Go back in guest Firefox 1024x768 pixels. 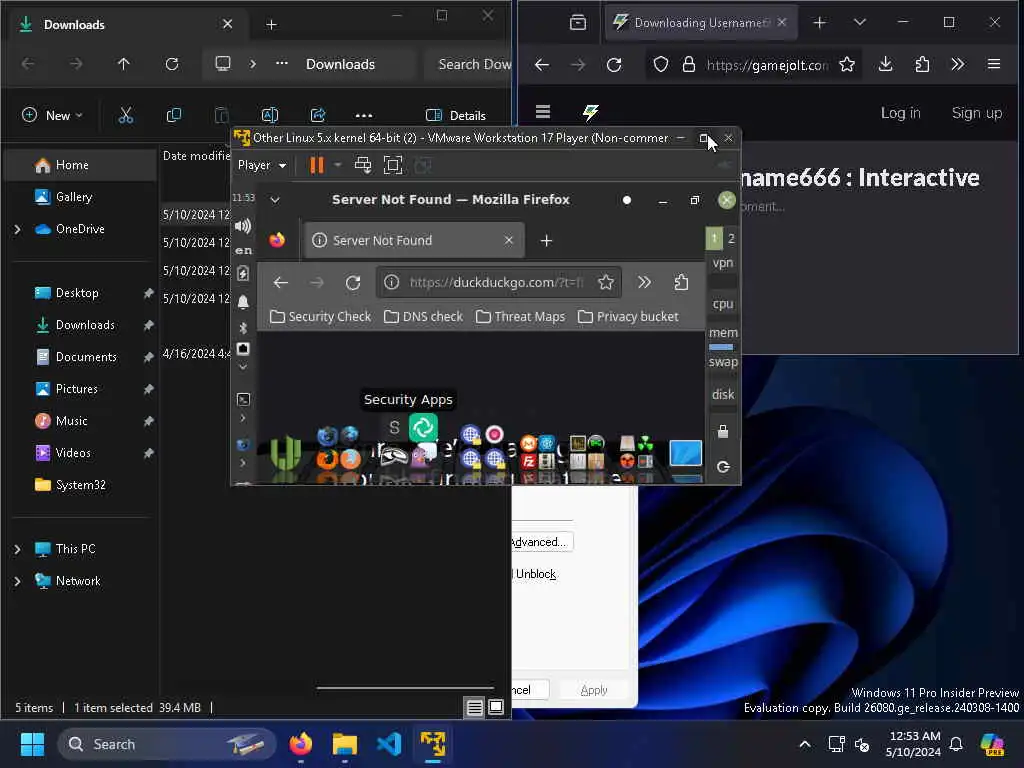(x=281, y=282)
